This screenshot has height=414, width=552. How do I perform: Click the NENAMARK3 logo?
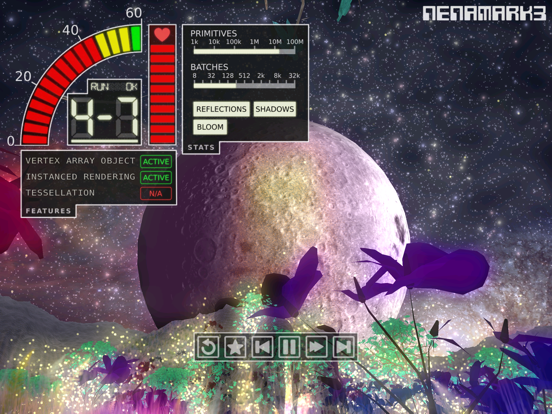click(x=484, y=13)
